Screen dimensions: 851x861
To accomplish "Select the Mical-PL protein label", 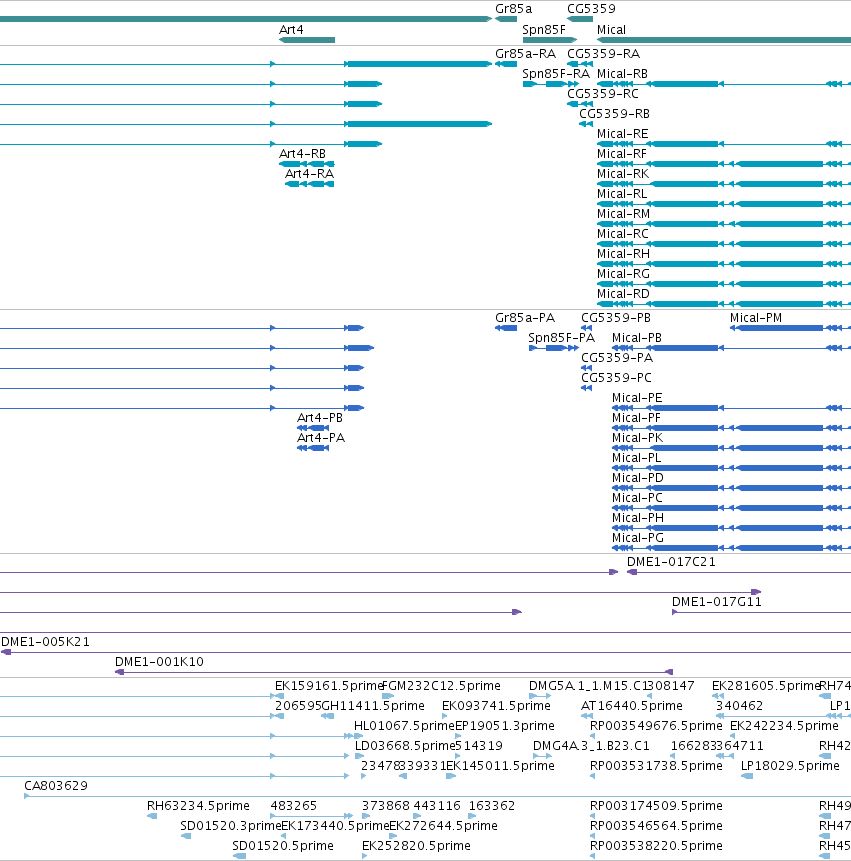I will [x=637, y=458].
